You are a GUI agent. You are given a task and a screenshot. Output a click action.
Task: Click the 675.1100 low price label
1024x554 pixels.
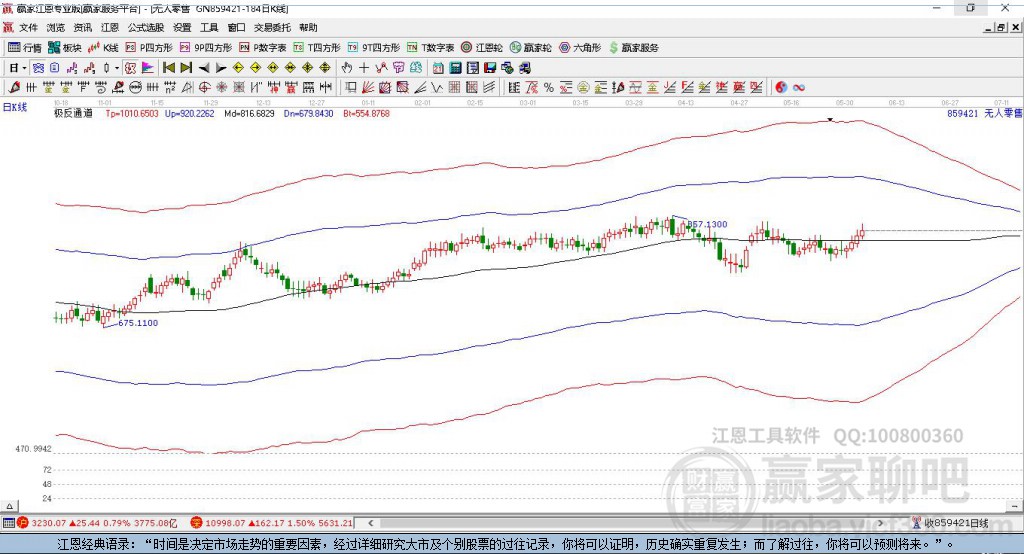click(x=138, y=323)
